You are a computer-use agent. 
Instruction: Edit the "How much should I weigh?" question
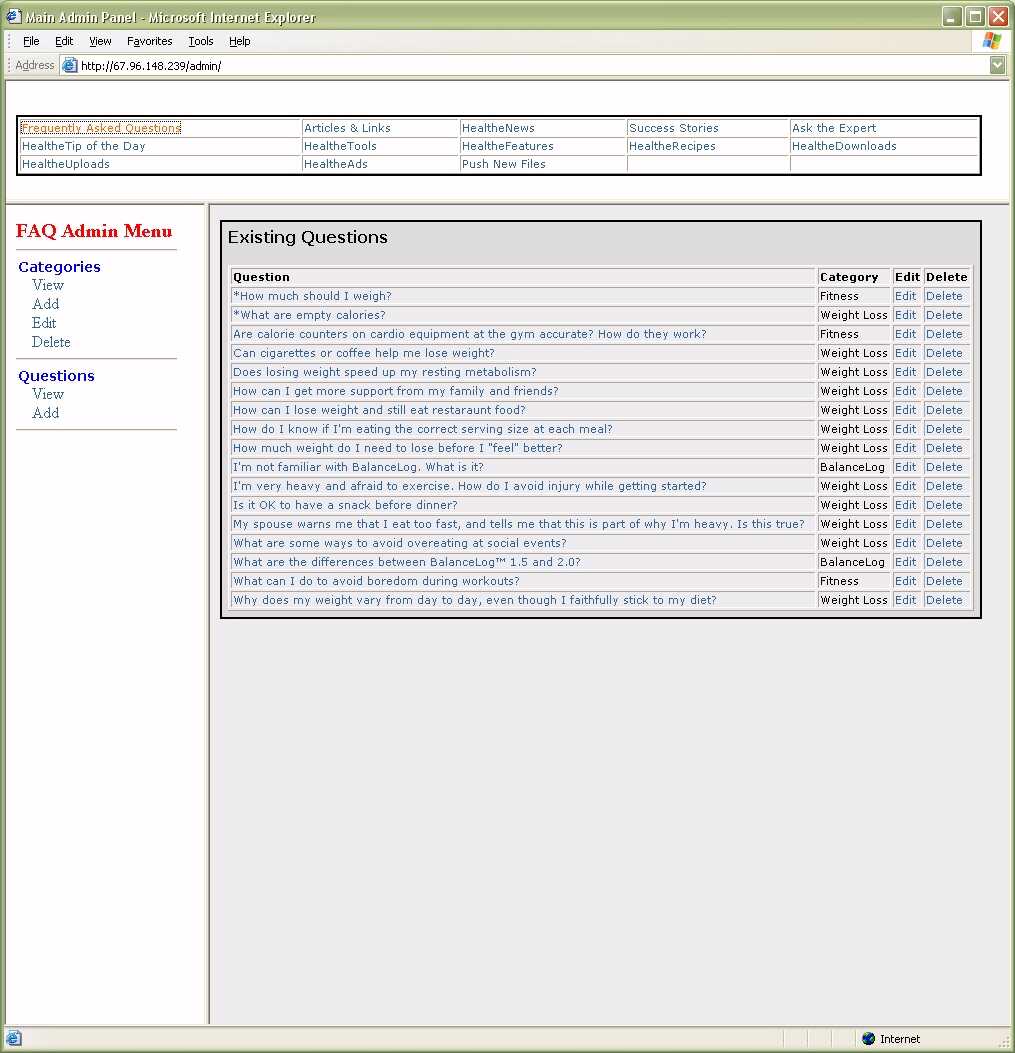click(x=905, y=296)
